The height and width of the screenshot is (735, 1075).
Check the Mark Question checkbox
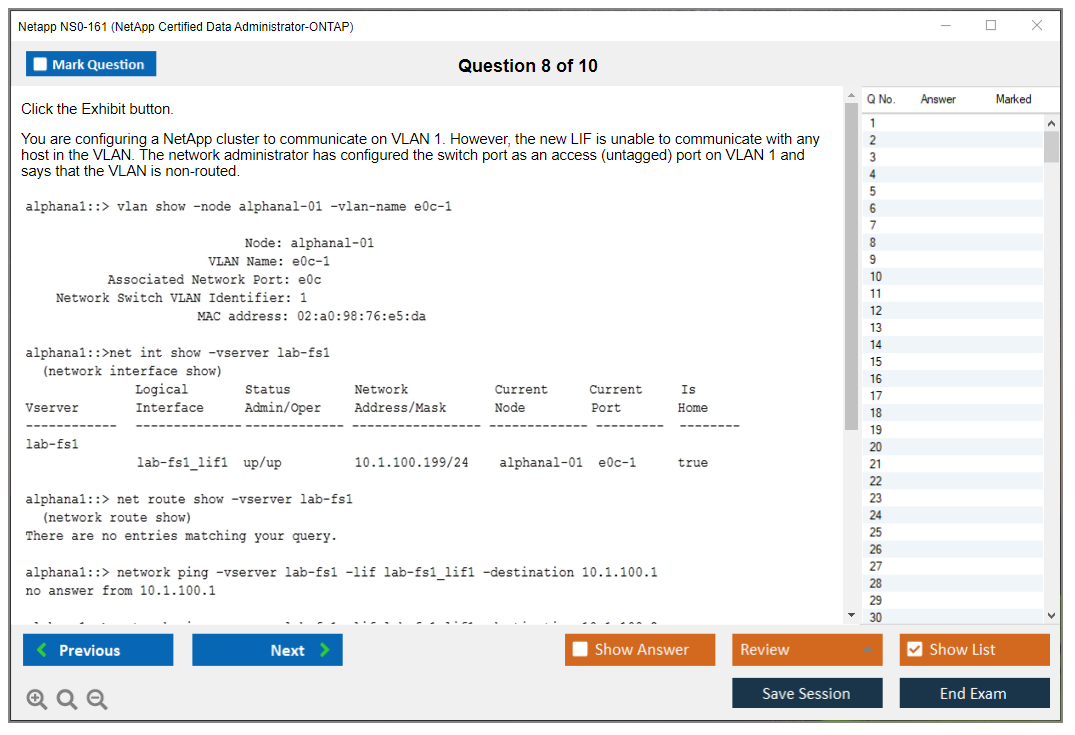pos(41,65)
